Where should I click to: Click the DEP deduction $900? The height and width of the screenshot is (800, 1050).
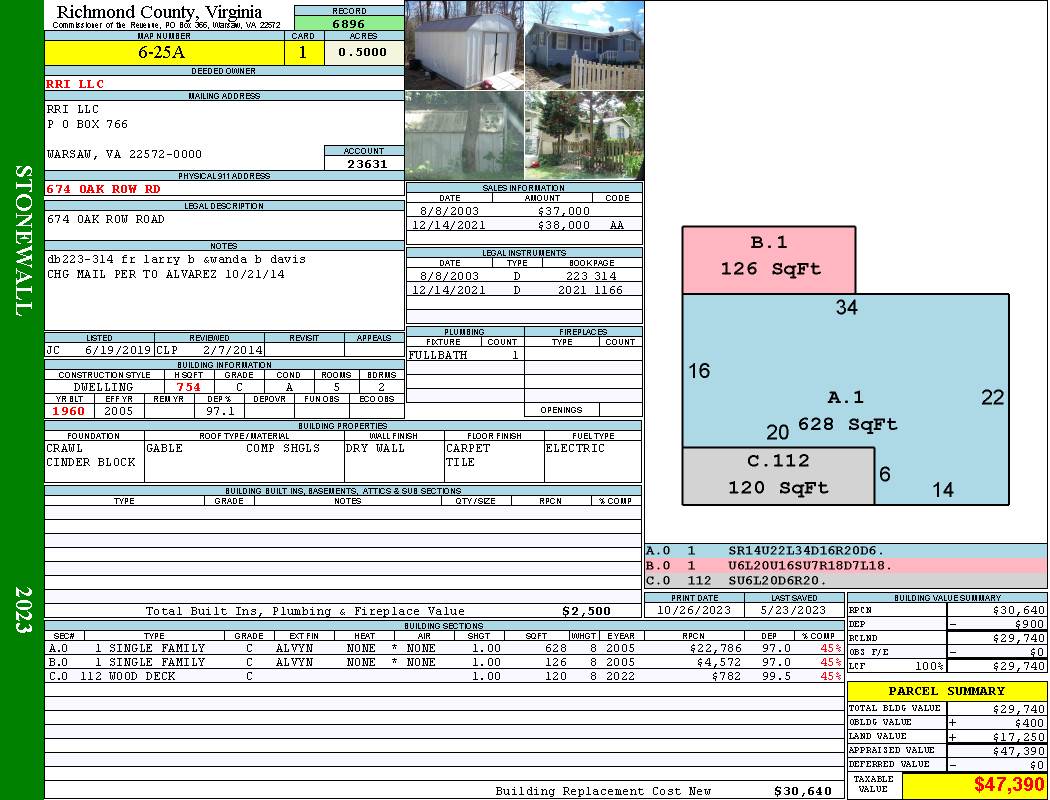(x=1031, y=624)
